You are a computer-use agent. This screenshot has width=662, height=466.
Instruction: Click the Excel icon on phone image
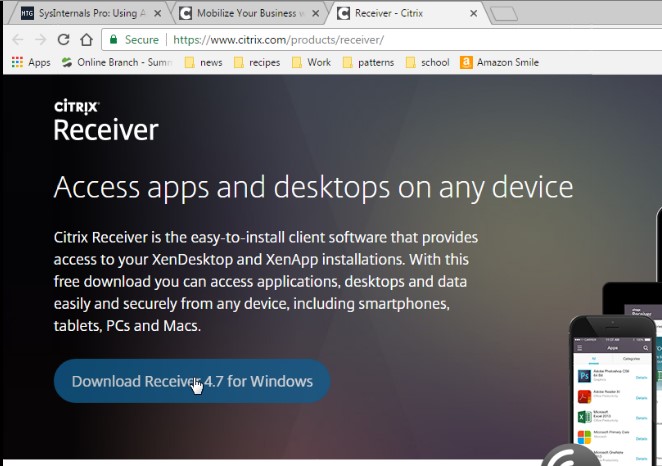(x=584, y=417)
